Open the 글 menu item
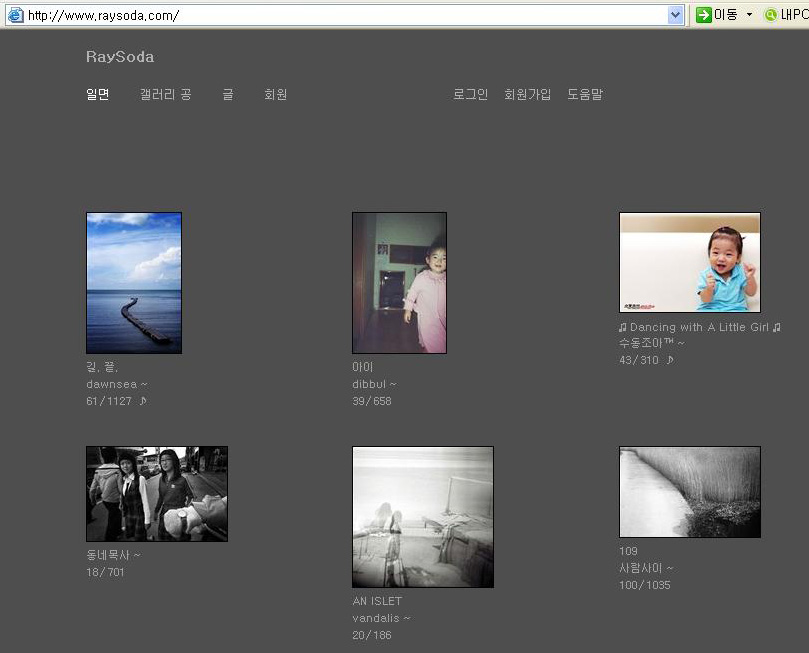The height and width of the screenshot is (653, 809). (x=228, y=94)
